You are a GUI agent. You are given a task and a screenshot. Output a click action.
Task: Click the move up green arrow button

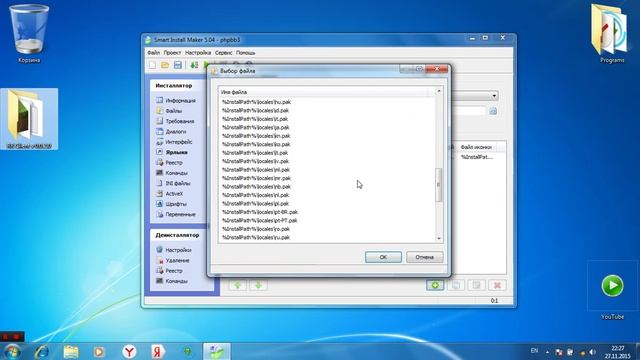coord(237,285)
